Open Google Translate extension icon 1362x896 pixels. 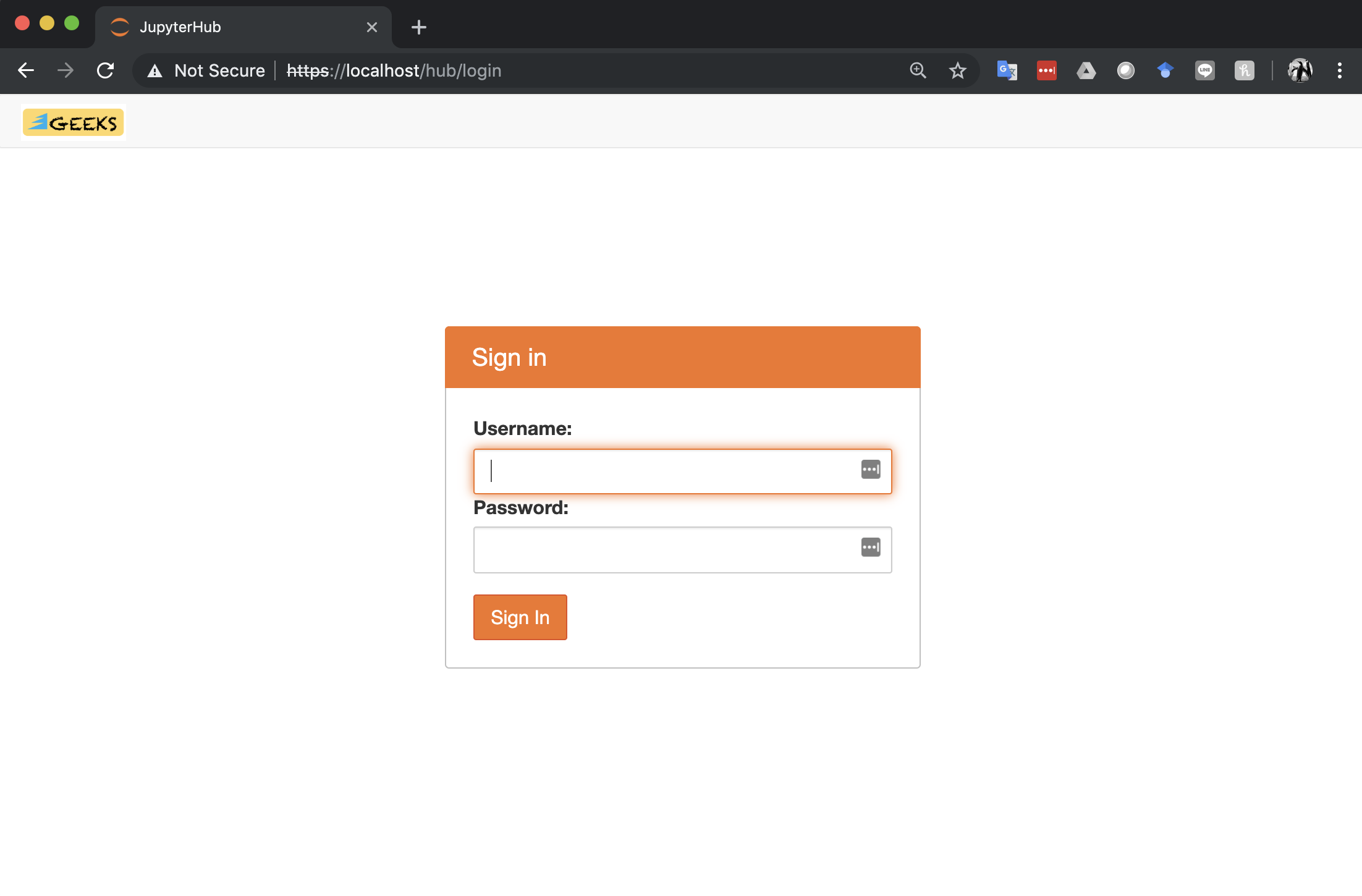pyautogui.click(x=1007, y=70)
